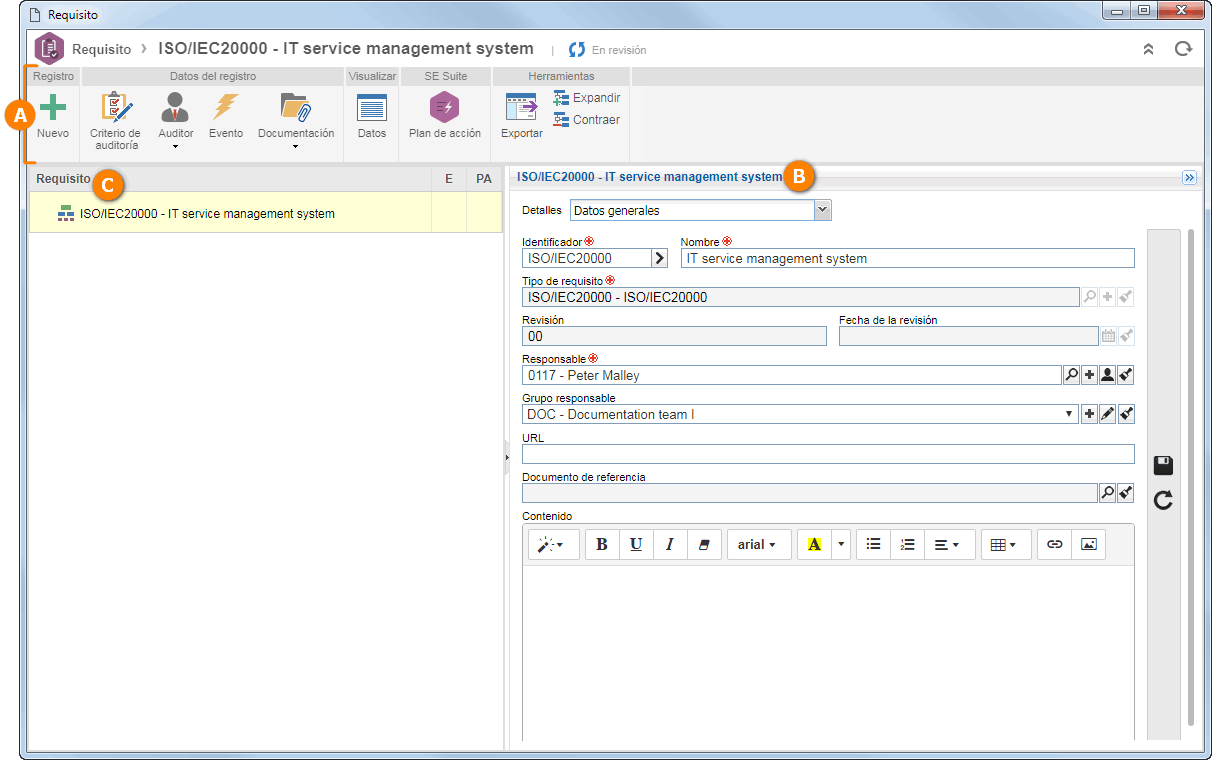Click the Requisito breadcrumb link
Image resolution: width=1212 pixels, height=760 pixels.
pyautogui.click(x=101, y=49)
